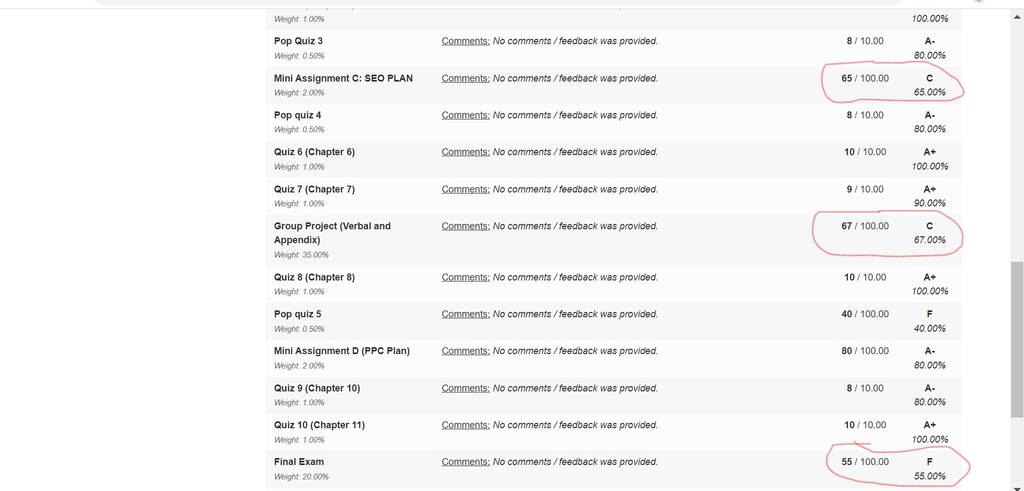Click Mini Assignment D (PPC Plan) title
This screenshot has width=1024, height=491.
click(342, 351)
